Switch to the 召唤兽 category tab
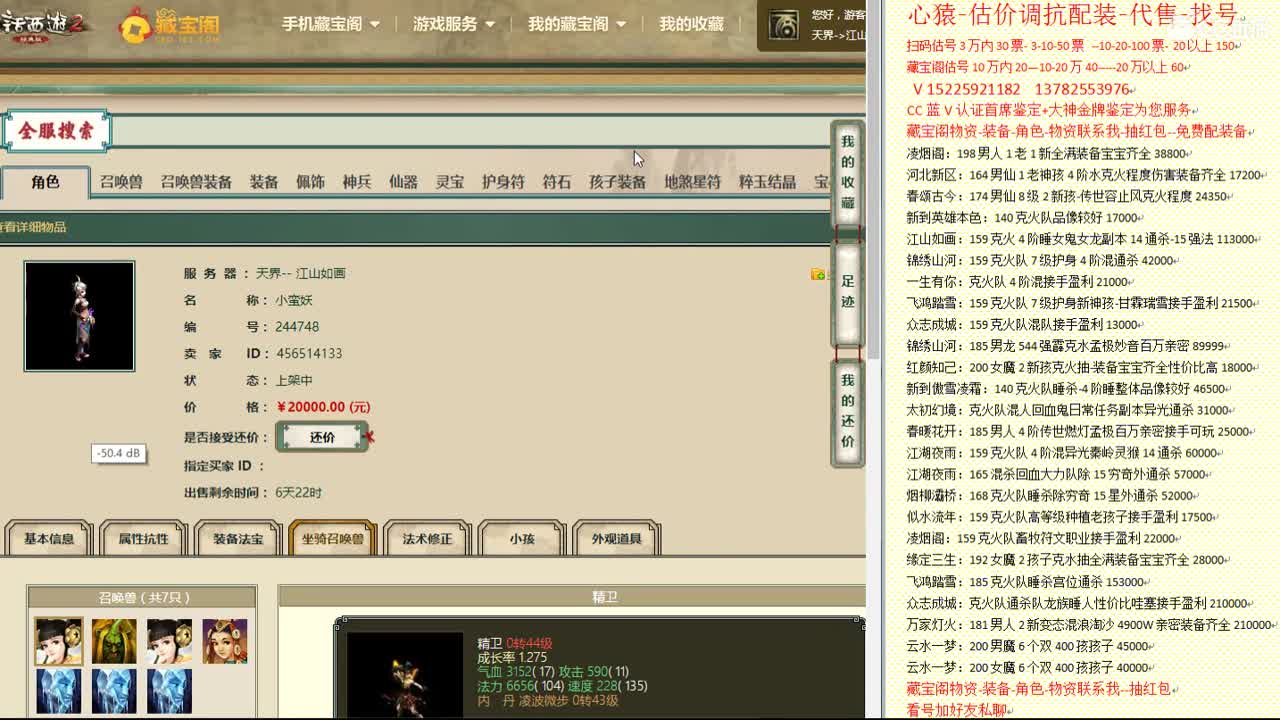Viewport: 1280px width, 720px height. pyautogui.click(x=121, y=182)
